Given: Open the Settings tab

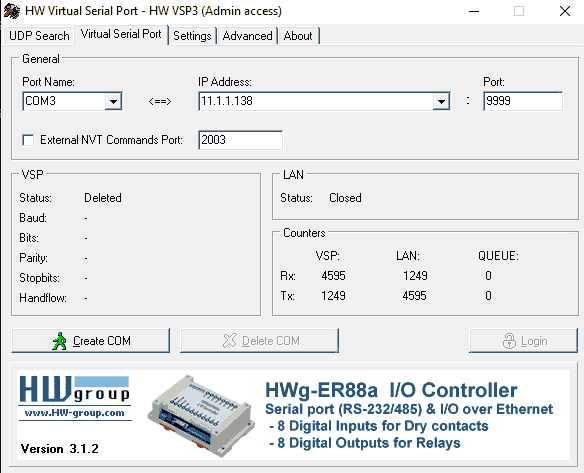Looking at the screenshot, I should tap(192, 36).
